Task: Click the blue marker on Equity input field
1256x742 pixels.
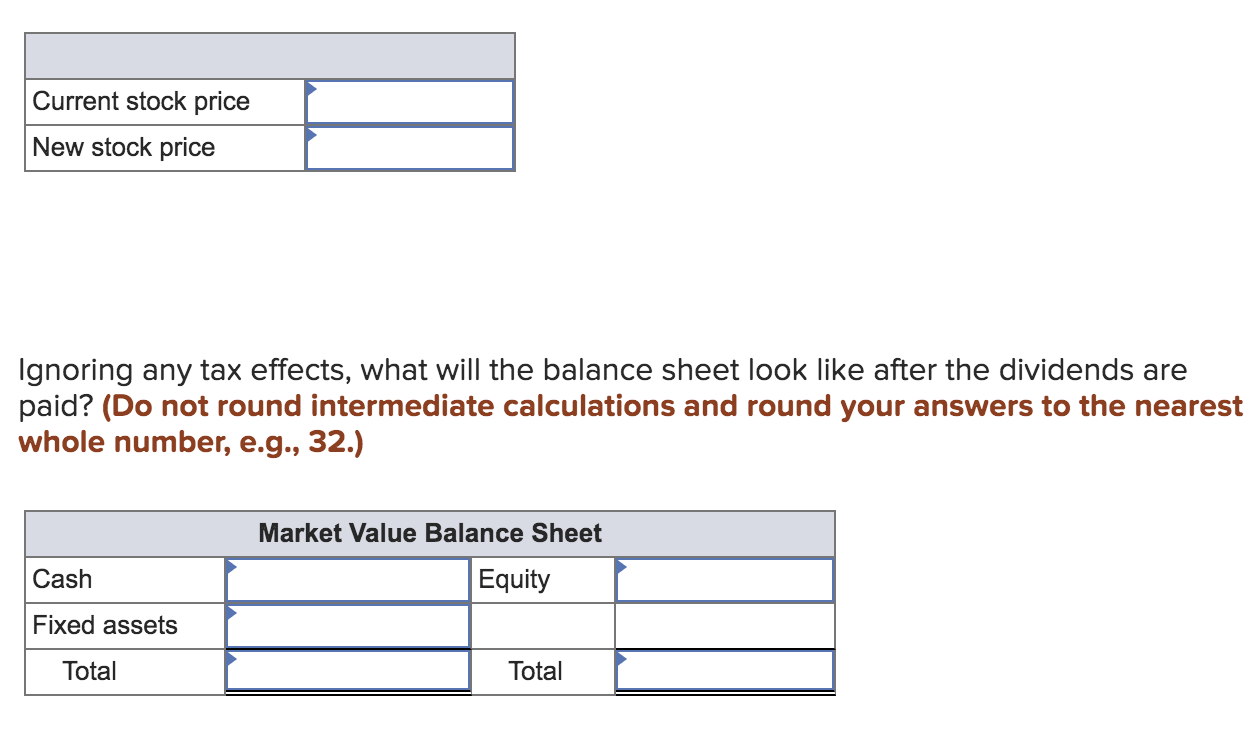Action: click(x=621, y=568)
